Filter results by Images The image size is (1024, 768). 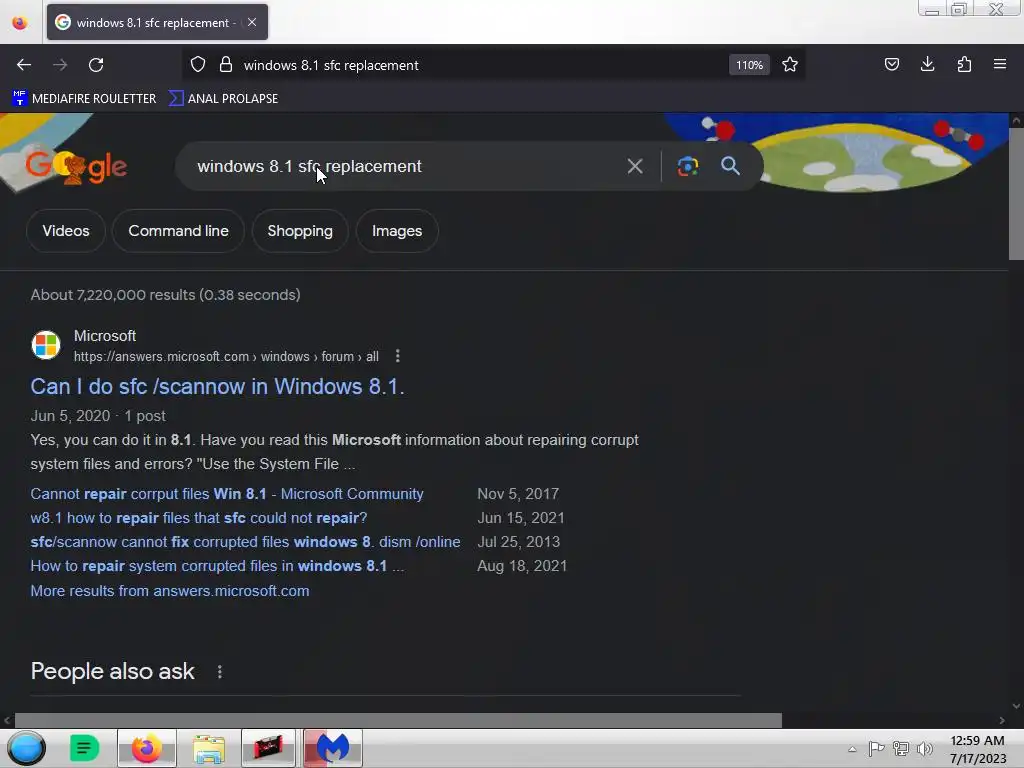coord(397,231)
